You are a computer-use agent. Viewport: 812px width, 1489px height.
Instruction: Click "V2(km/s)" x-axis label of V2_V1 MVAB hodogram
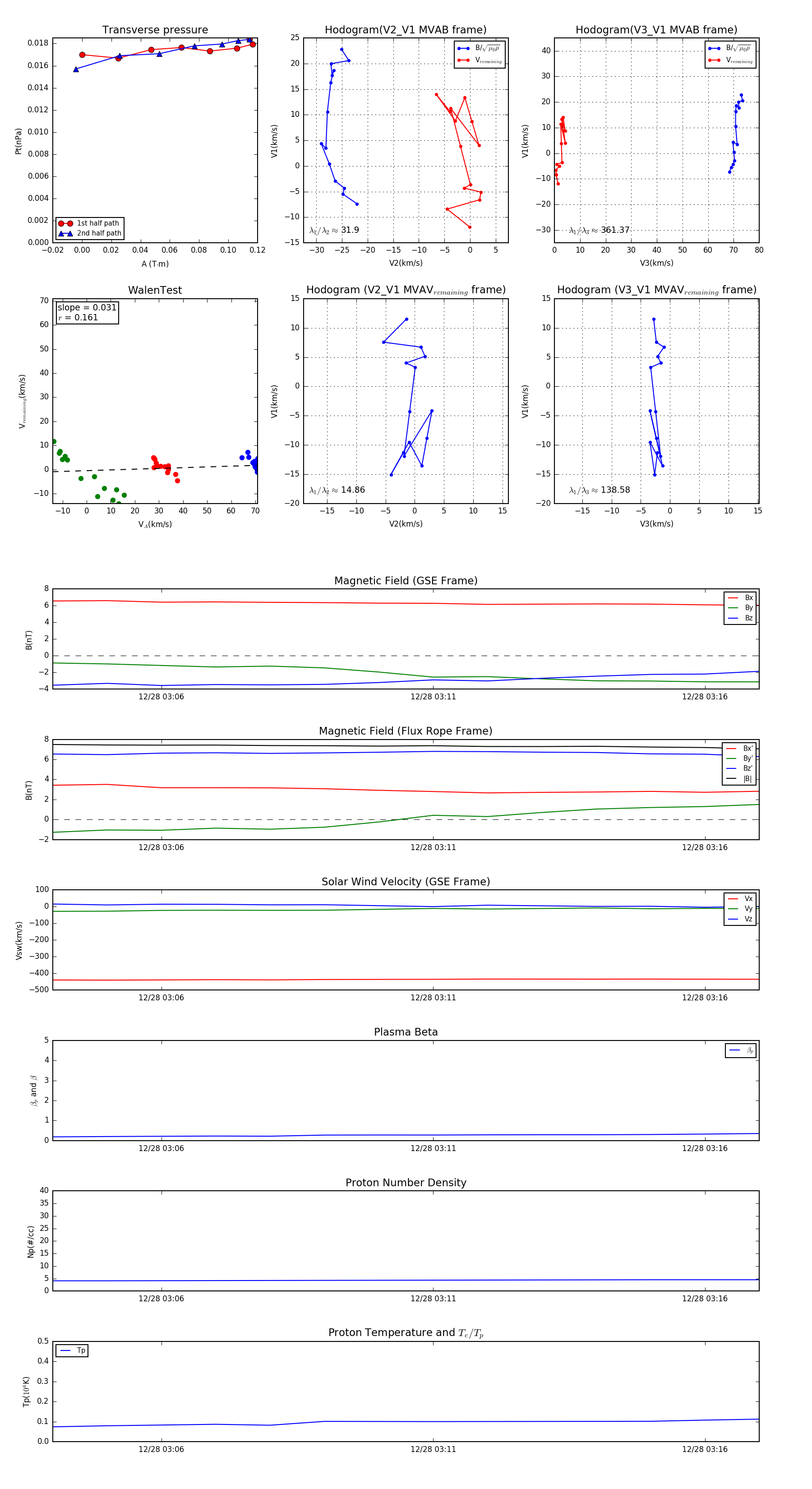point(406,264)
